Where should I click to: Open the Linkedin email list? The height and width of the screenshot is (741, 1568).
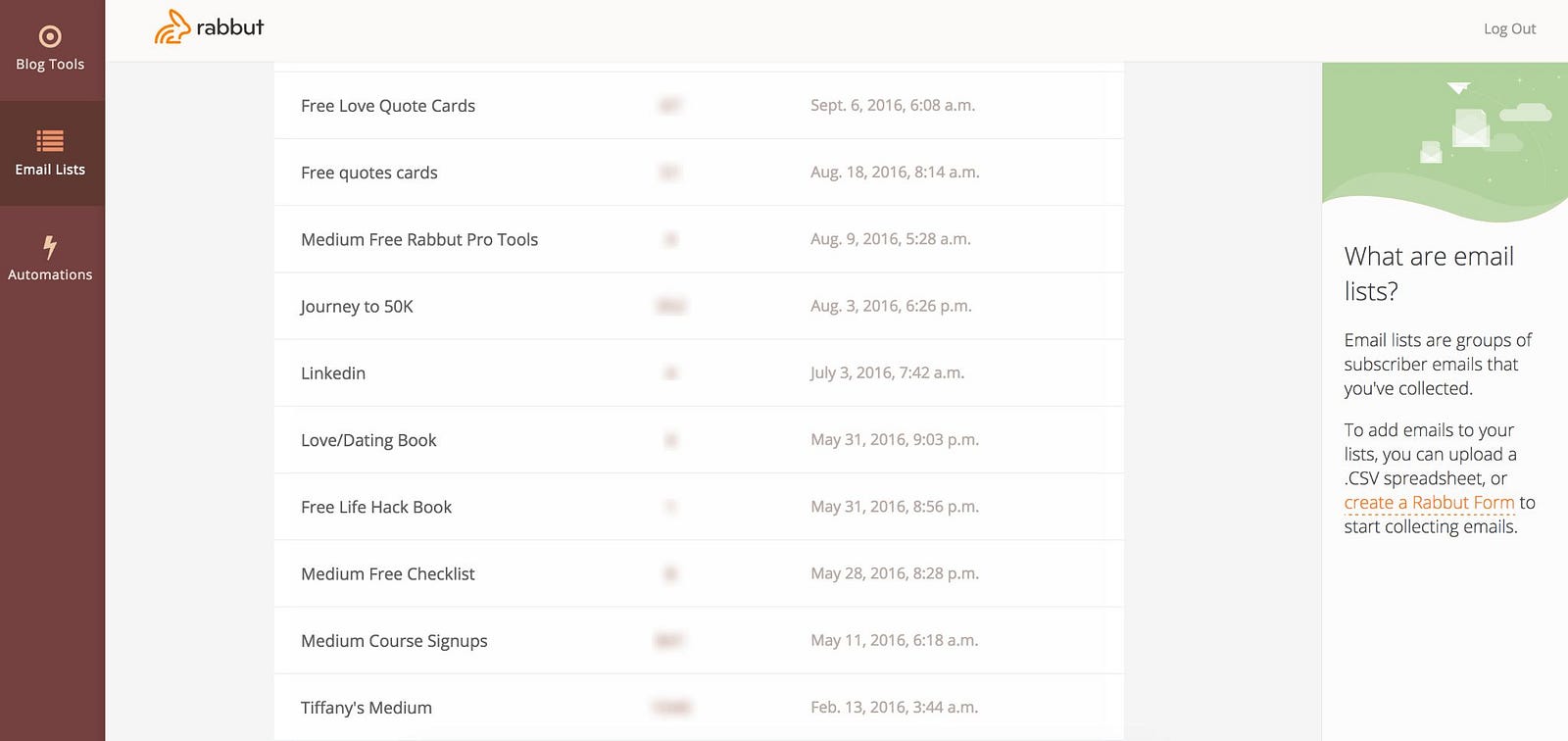click(x=333, y=373)
